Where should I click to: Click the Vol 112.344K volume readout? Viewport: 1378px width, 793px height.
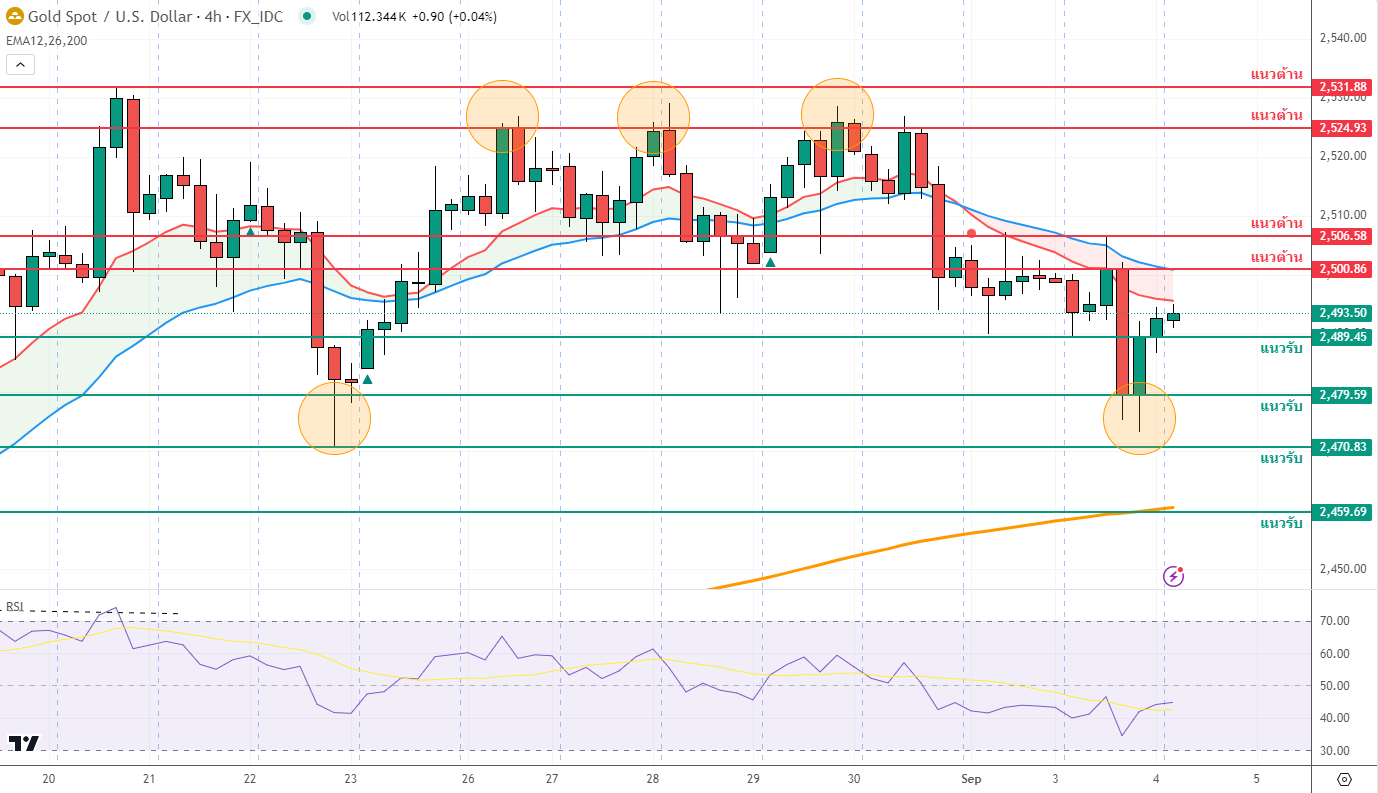tap(372, 16)
